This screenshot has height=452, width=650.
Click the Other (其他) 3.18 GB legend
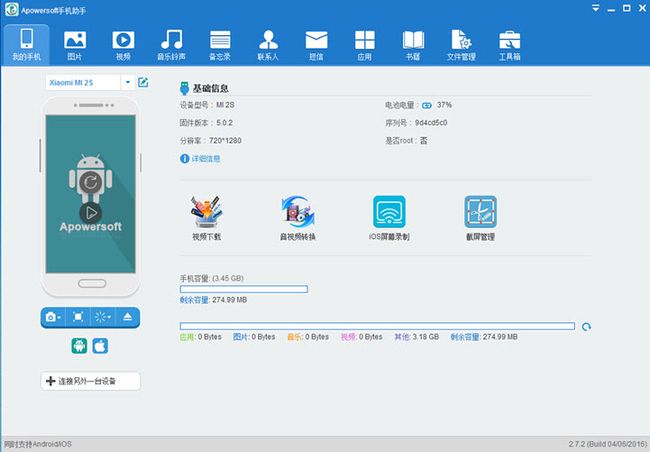coord(416,337)
